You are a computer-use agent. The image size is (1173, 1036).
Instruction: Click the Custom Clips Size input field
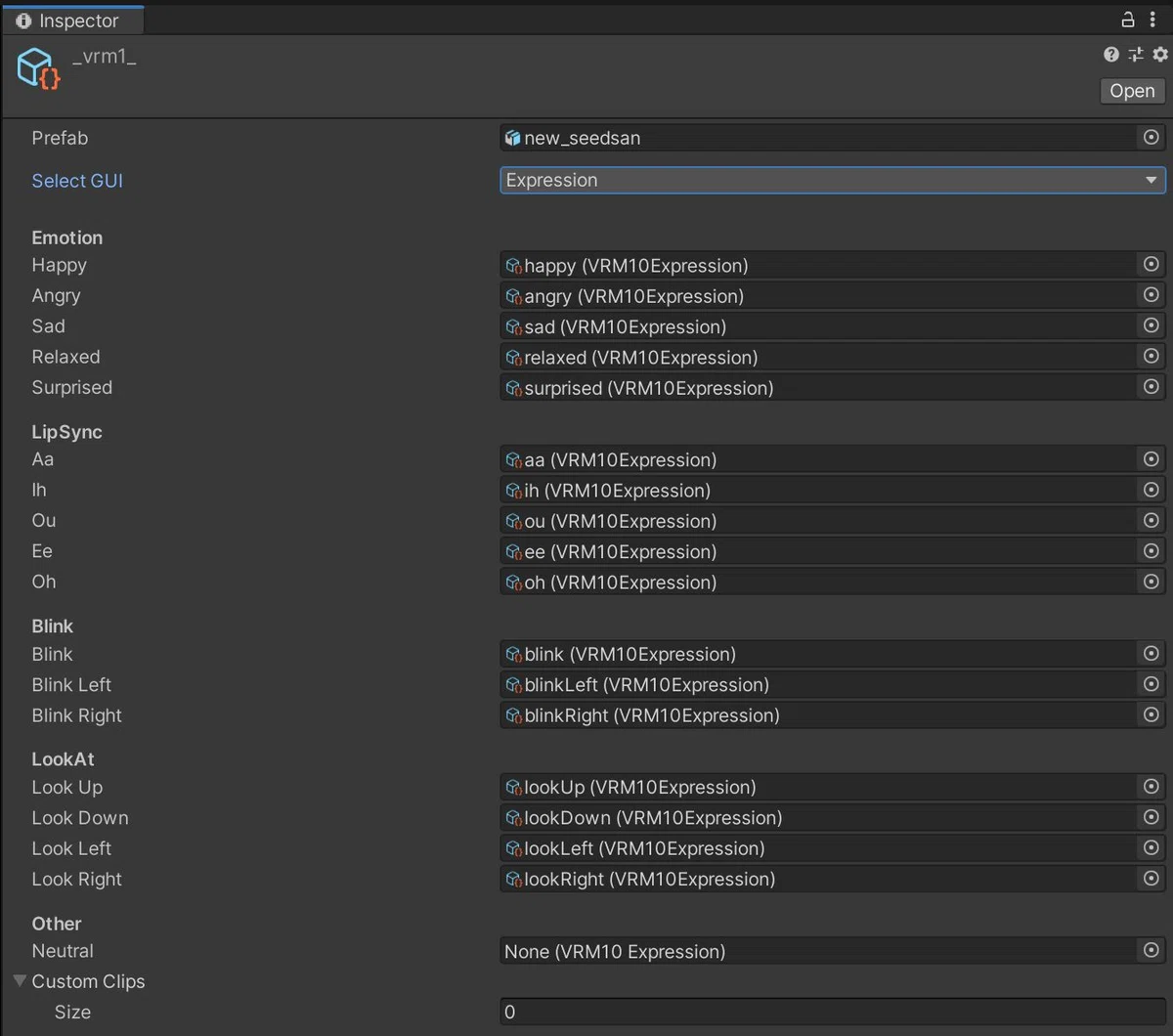pyautogui.click(x=833, y=1012)
